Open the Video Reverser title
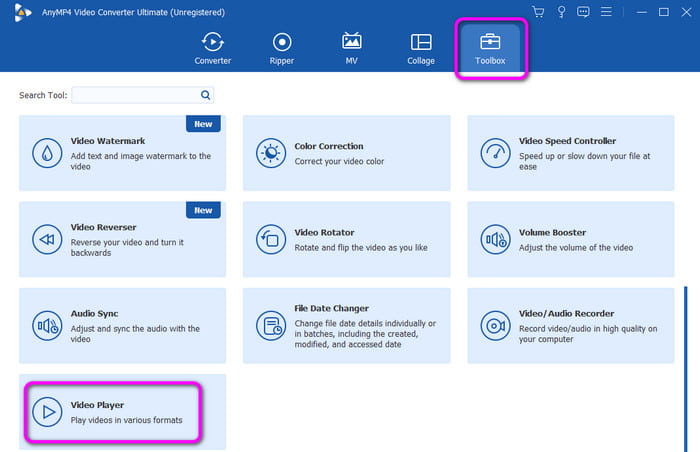The width and height of the screenshot is (700, 452). [x=103, y=227]
